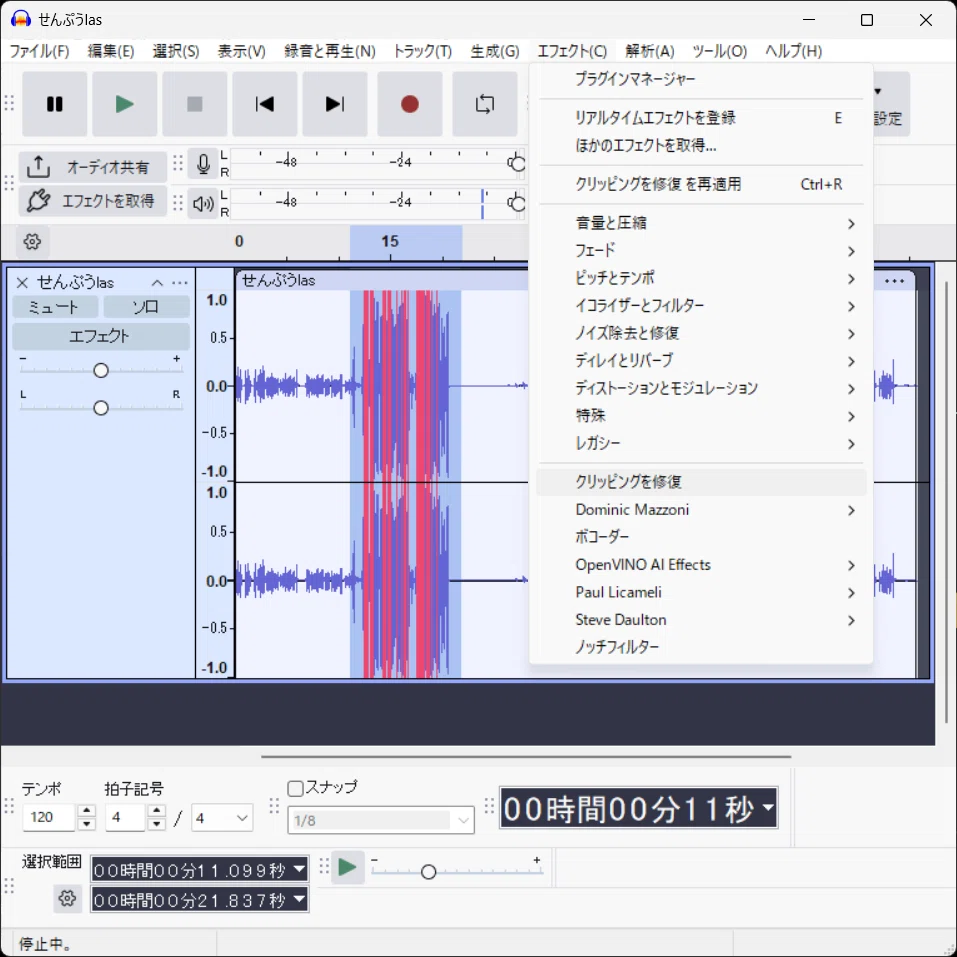The height and width of the screenshot is (957, 957).
Task: Collapse the せんぷうlas track with the caret
Action: click(157, 283)
